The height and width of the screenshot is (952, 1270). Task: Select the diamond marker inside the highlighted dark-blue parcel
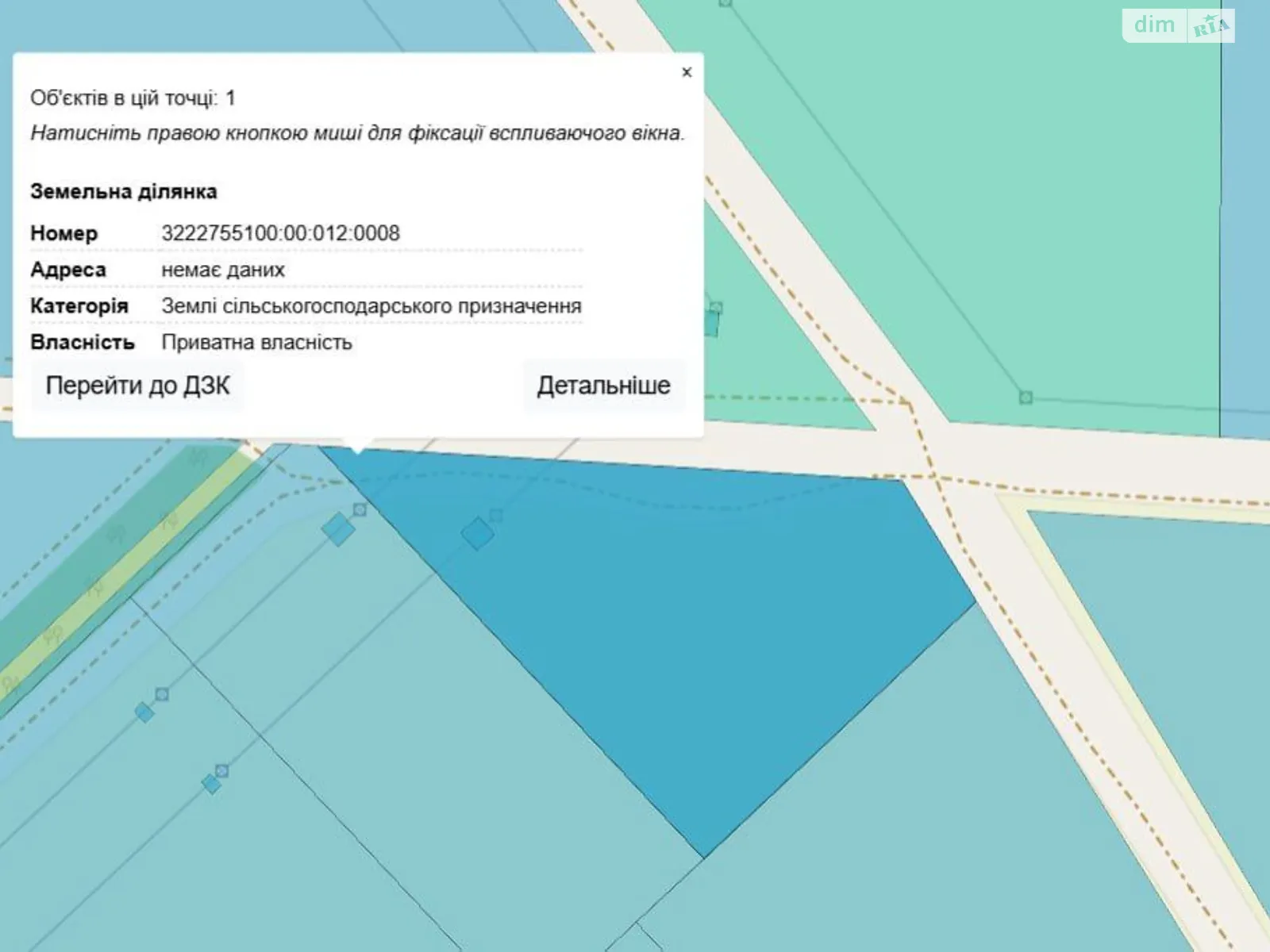[x=477, y=533]
